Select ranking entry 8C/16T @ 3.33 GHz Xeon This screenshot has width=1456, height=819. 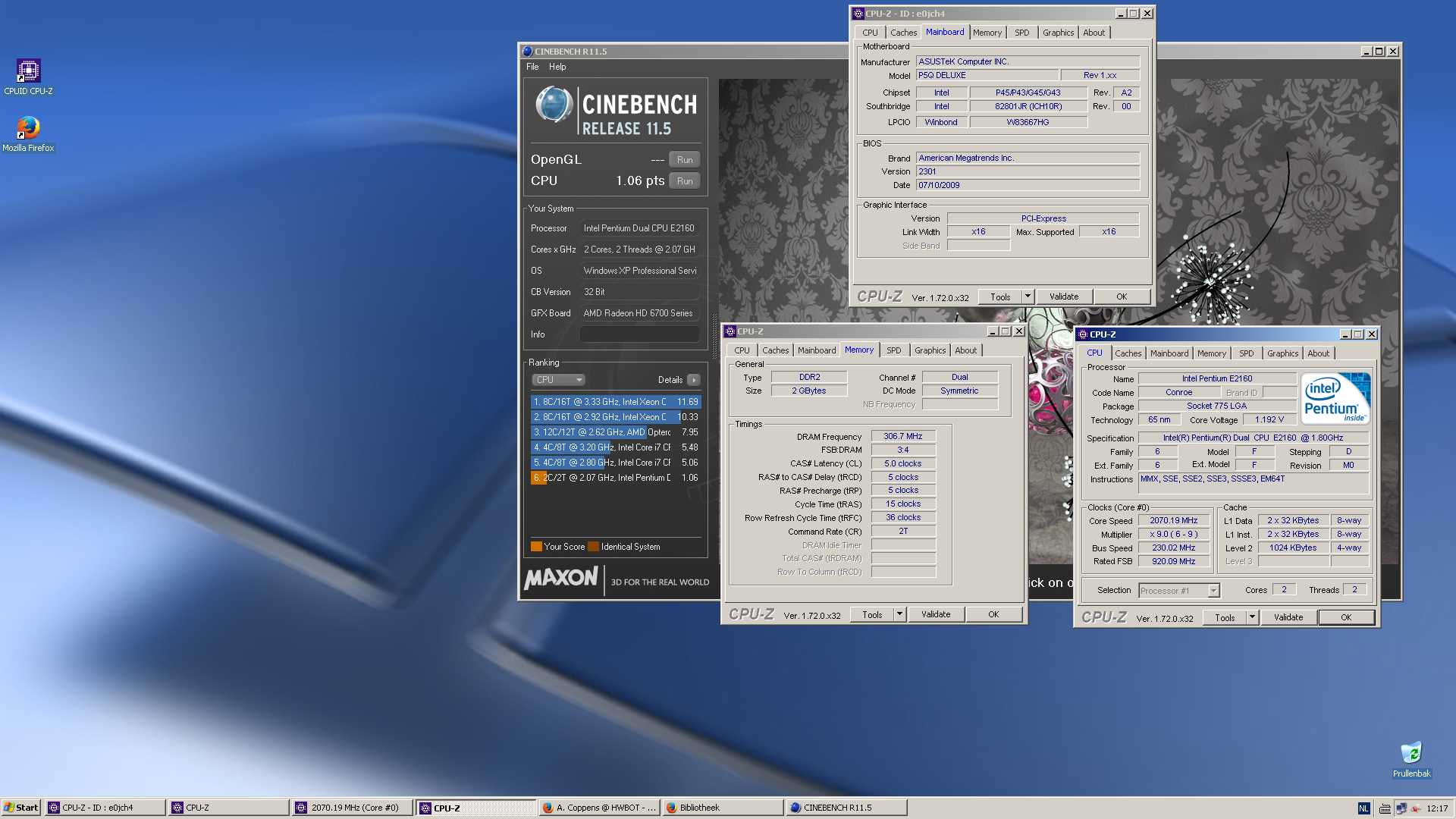pyautogui.click(x=615, y=402)
